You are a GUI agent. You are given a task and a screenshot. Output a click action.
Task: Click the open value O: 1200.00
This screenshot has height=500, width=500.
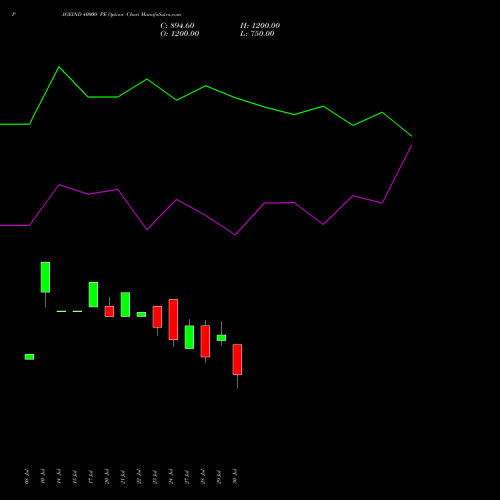[x=180, y=34]
